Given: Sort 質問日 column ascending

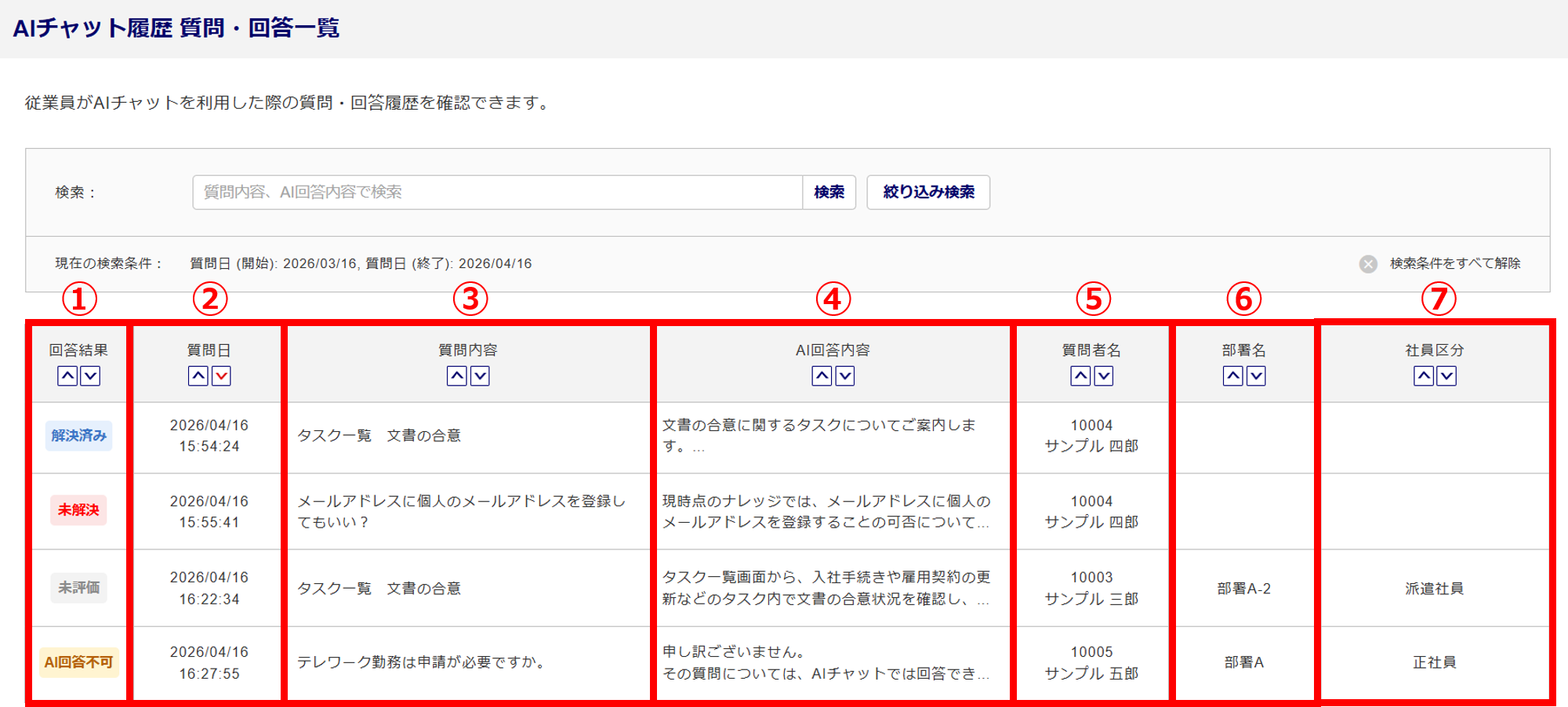Looking at the screenshot, I should (198, 376).
